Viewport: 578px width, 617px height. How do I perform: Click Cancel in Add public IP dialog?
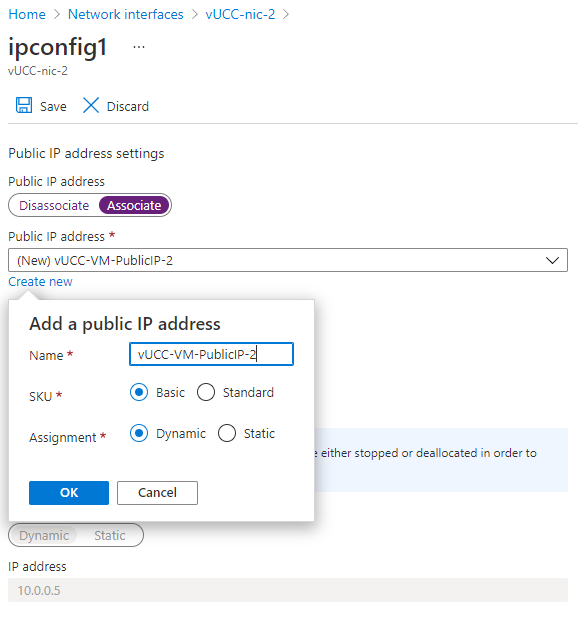pos(157,493)
